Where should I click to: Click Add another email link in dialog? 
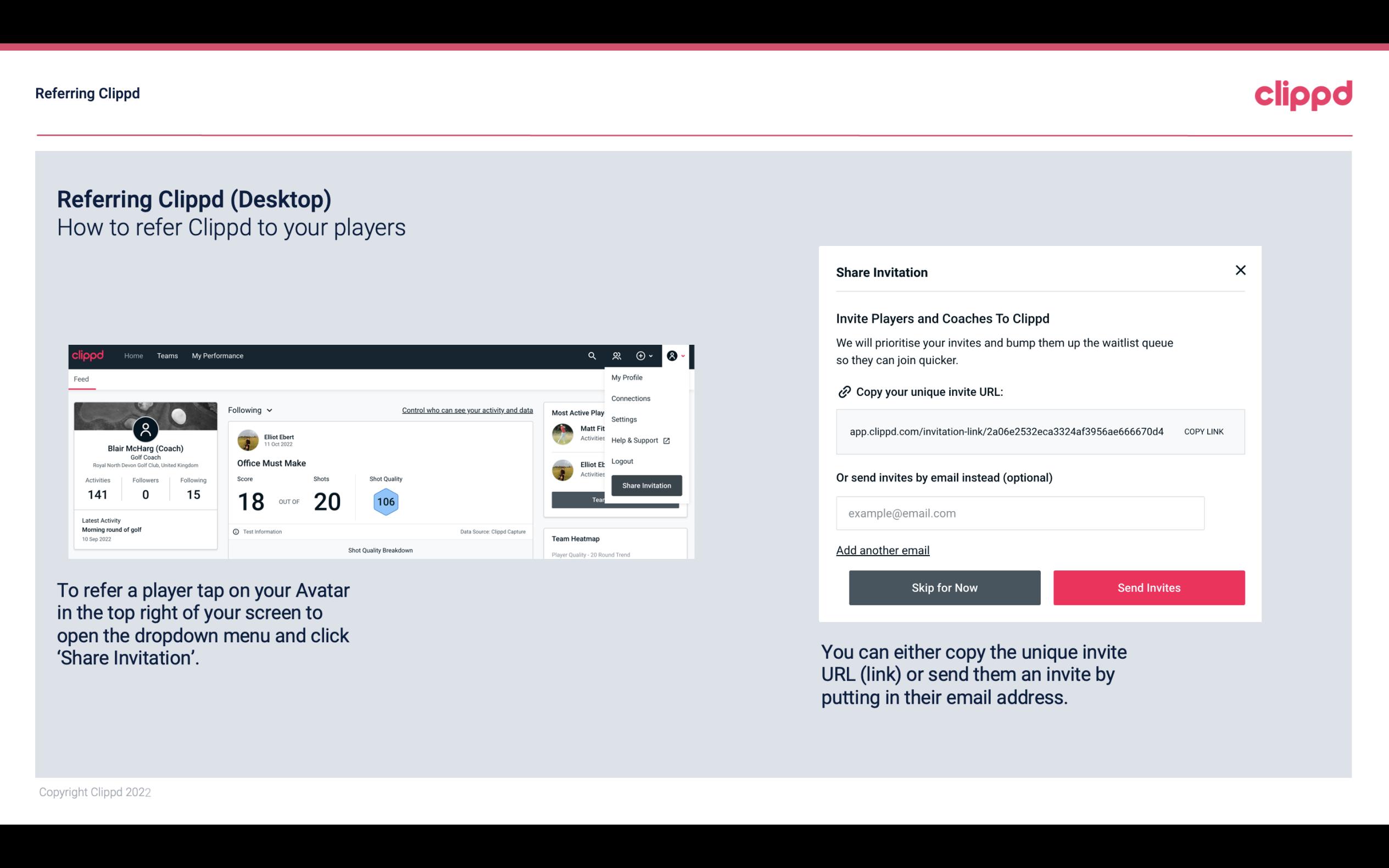(x=882, y=550)
